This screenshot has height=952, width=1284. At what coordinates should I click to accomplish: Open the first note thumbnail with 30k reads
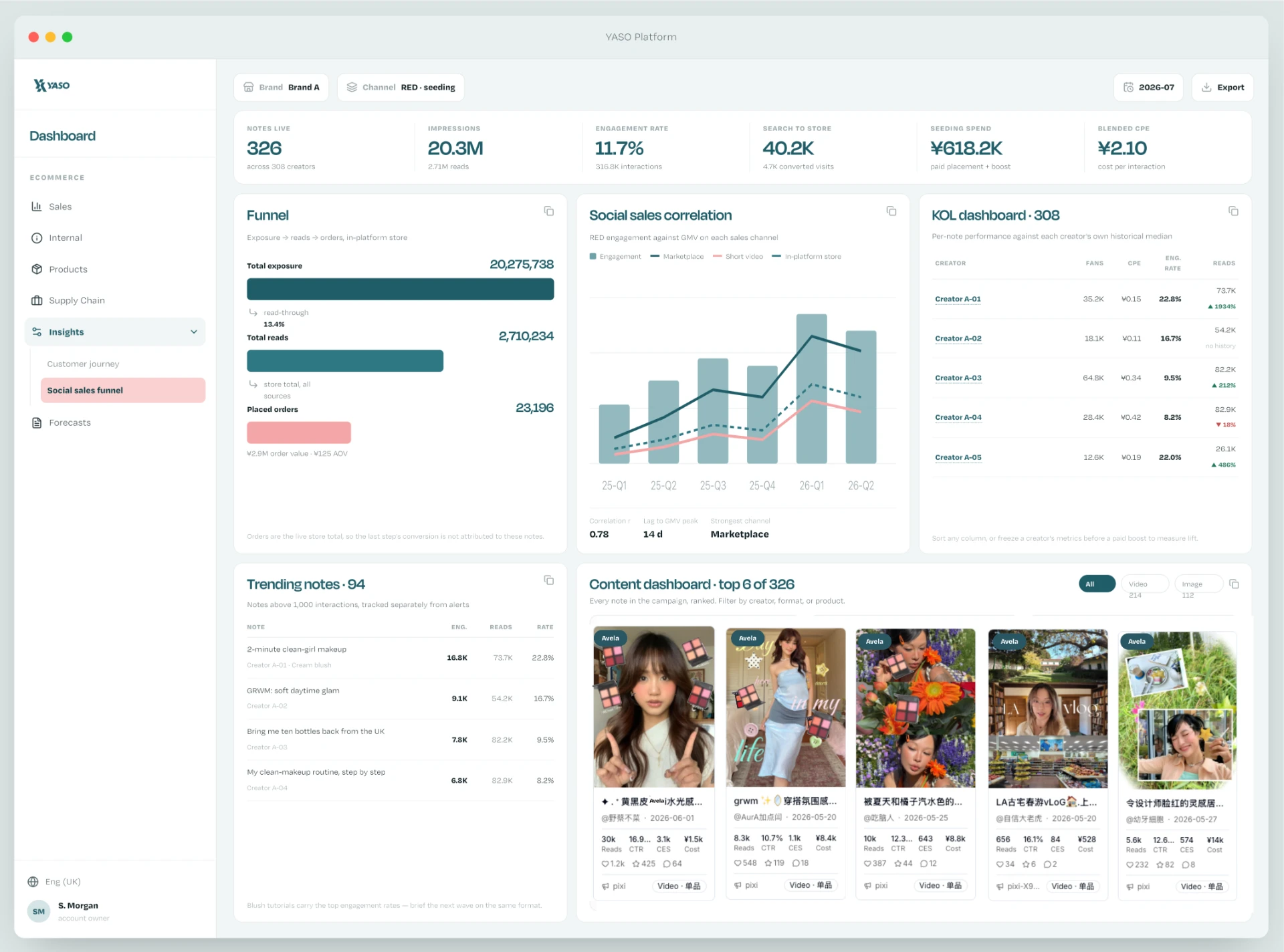tap(654, 707)
